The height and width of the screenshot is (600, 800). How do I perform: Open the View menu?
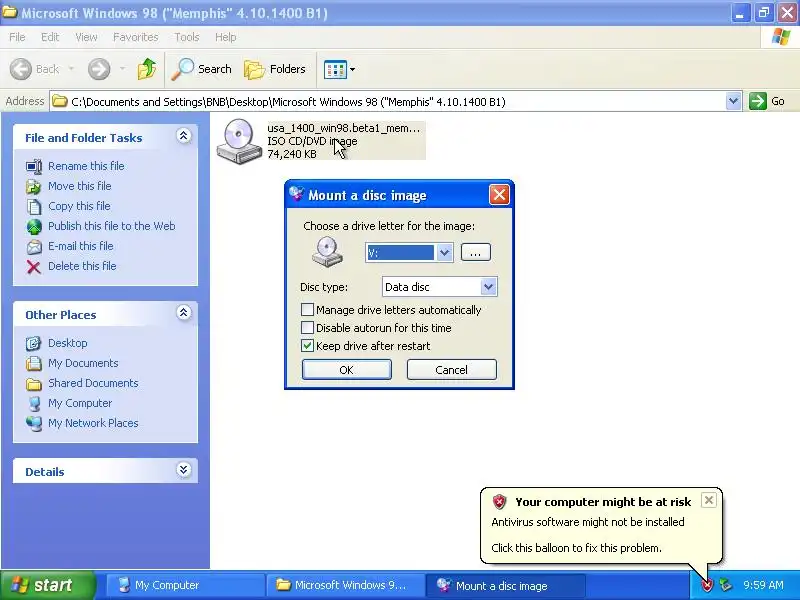pyautogui.click(x=86, y=37)
